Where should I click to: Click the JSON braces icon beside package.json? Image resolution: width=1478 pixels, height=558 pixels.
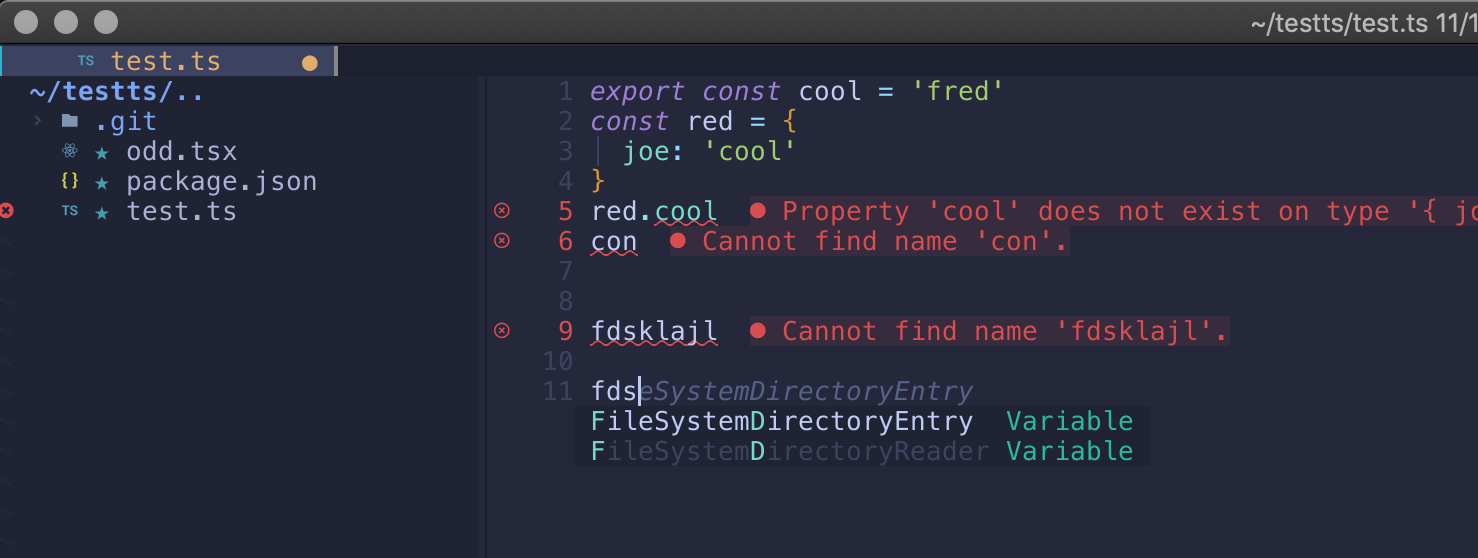coord(69,182)
